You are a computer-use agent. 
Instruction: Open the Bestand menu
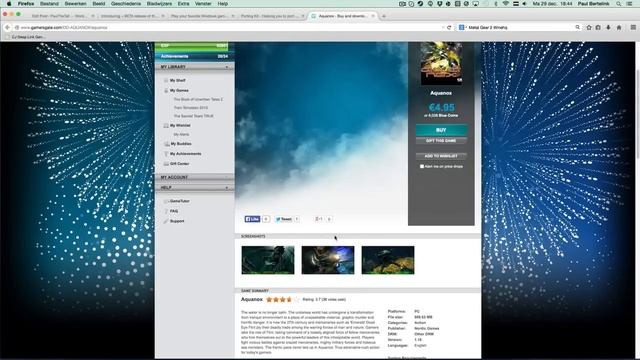pyautogui.click(x=49, y=4)
